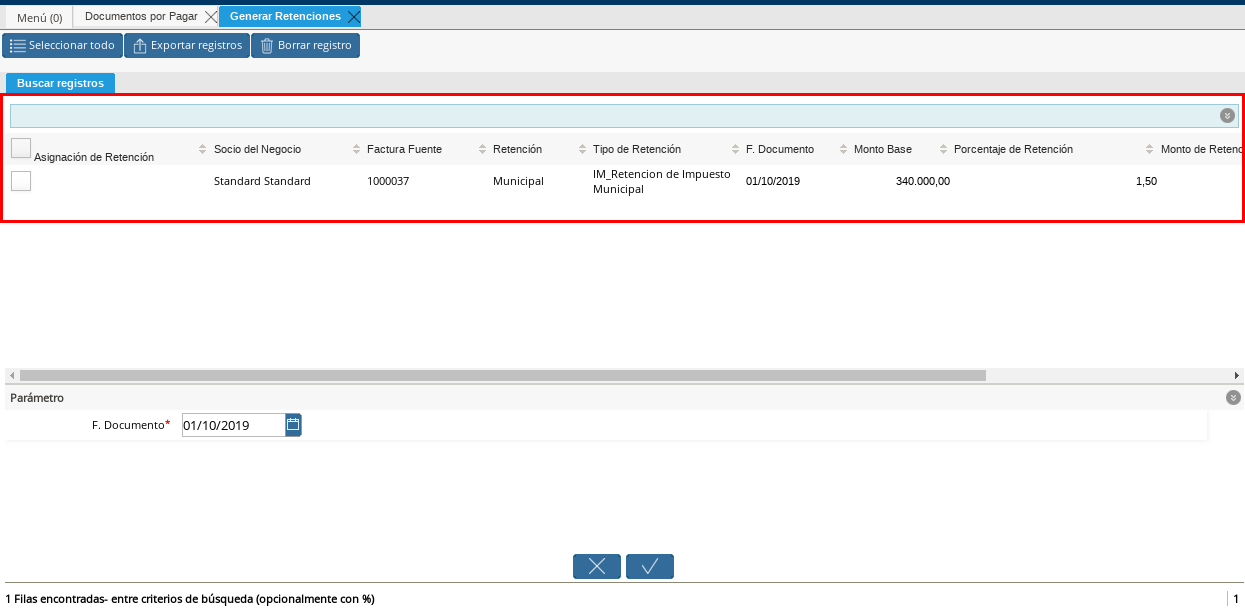Click the 01/10/2019 table date cell
Image resolution: width=1245 pixels, height=612 pixels.
(773, 181)
